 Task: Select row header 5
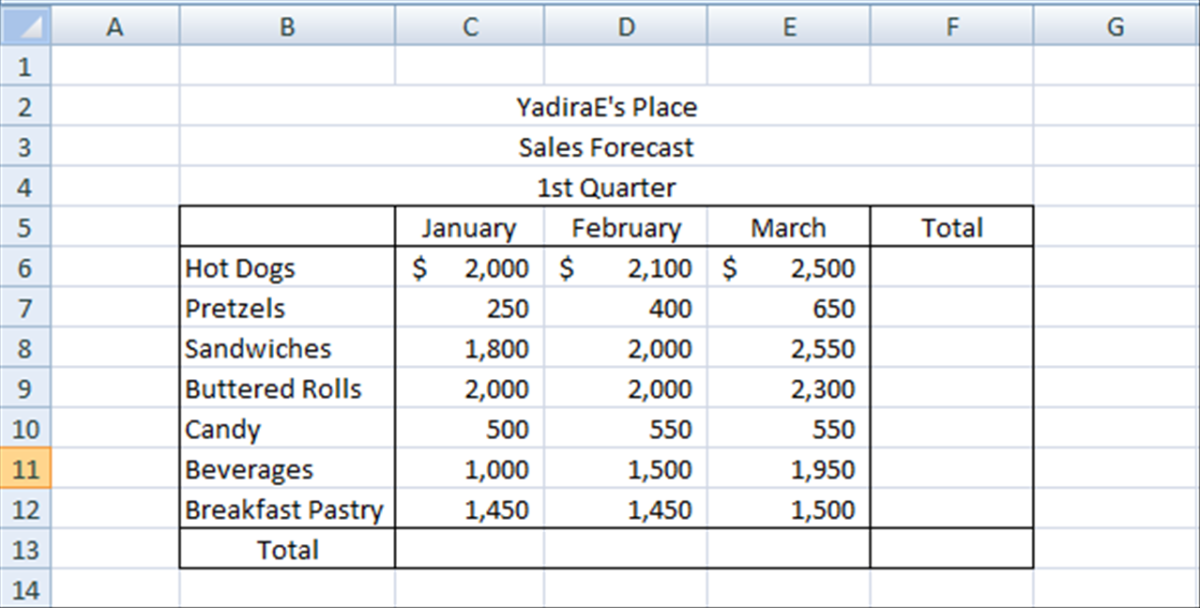[x=26, y=227]
